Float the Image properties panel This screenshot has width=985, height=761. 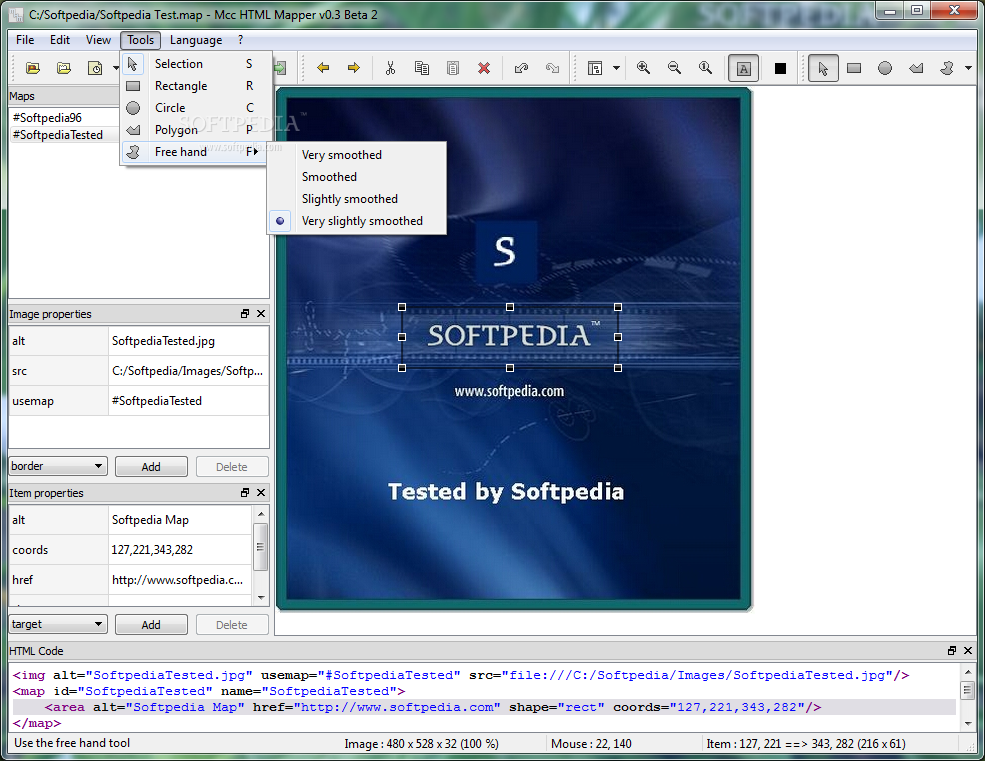click(245, 314)
